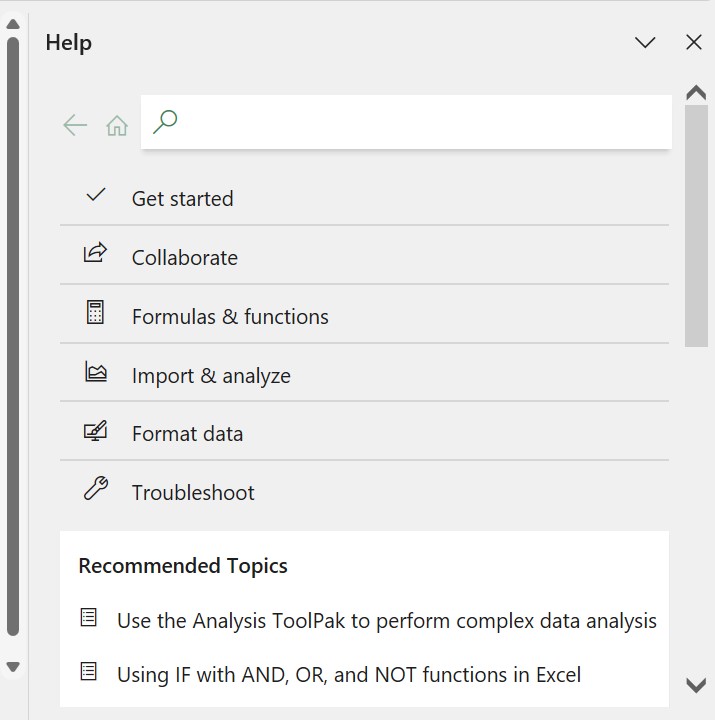This screenshot has height=720, width=715.
Task: Click the Format data paintbrush icon
Action: click(95, 431)
